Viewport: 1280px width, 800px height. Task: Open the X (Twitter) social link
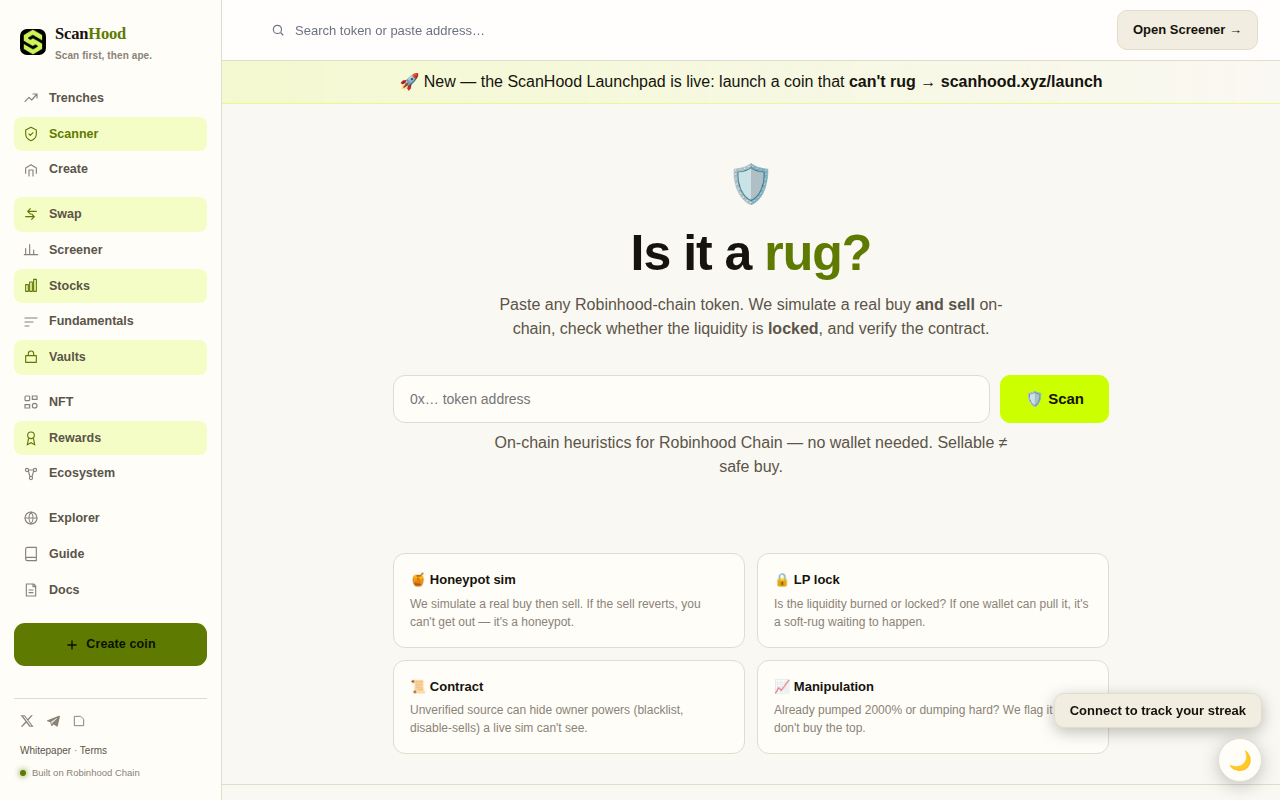[27, 721]
